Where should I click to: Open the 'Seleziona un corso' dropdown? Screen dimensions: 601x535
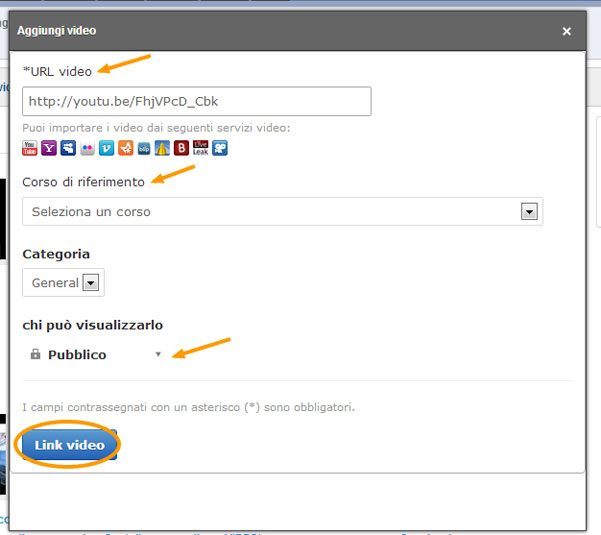[282, 212]
